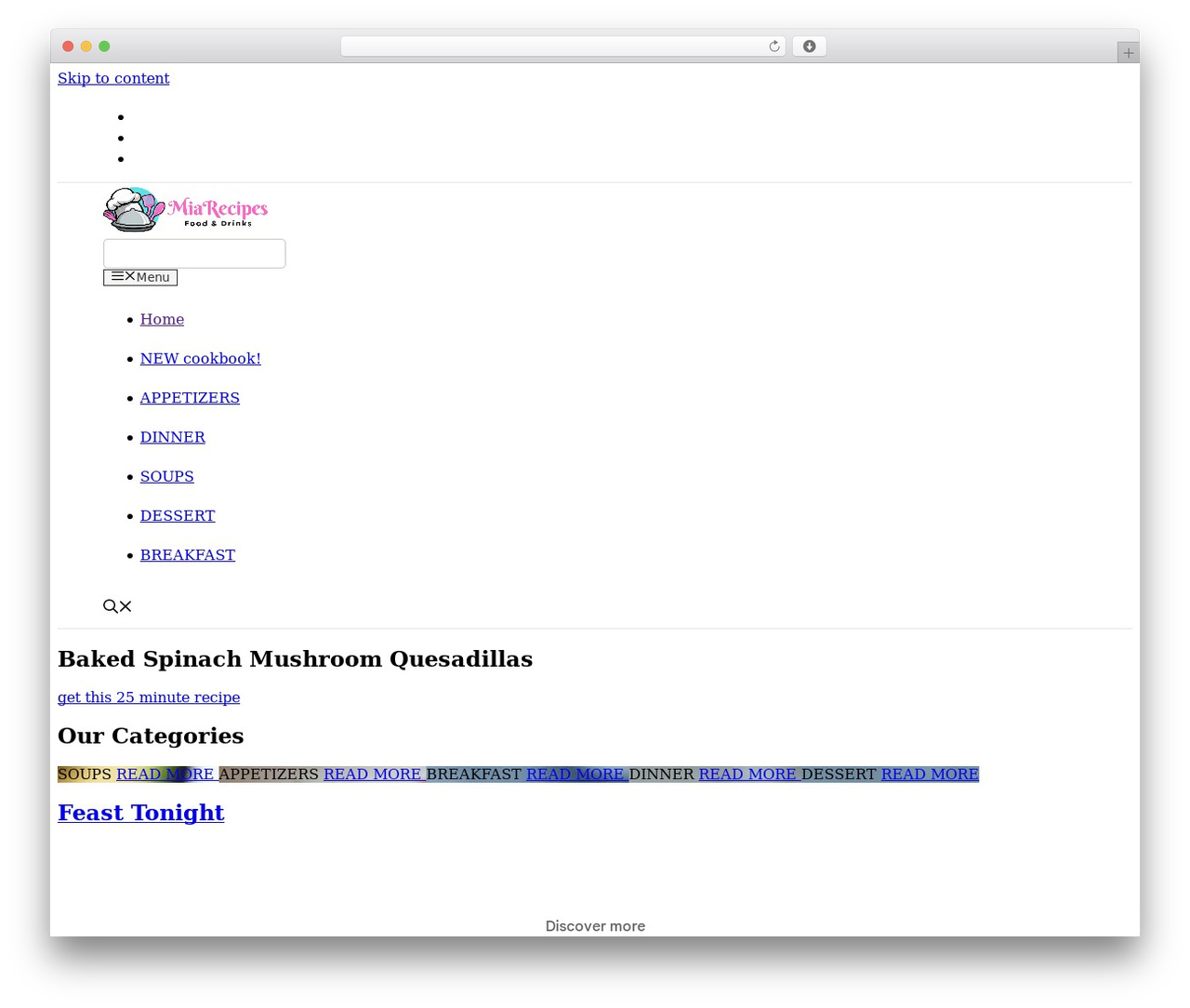Click READ MORE for DINNER category
Screen dimensions: 1190x1008
coord(747,774)
